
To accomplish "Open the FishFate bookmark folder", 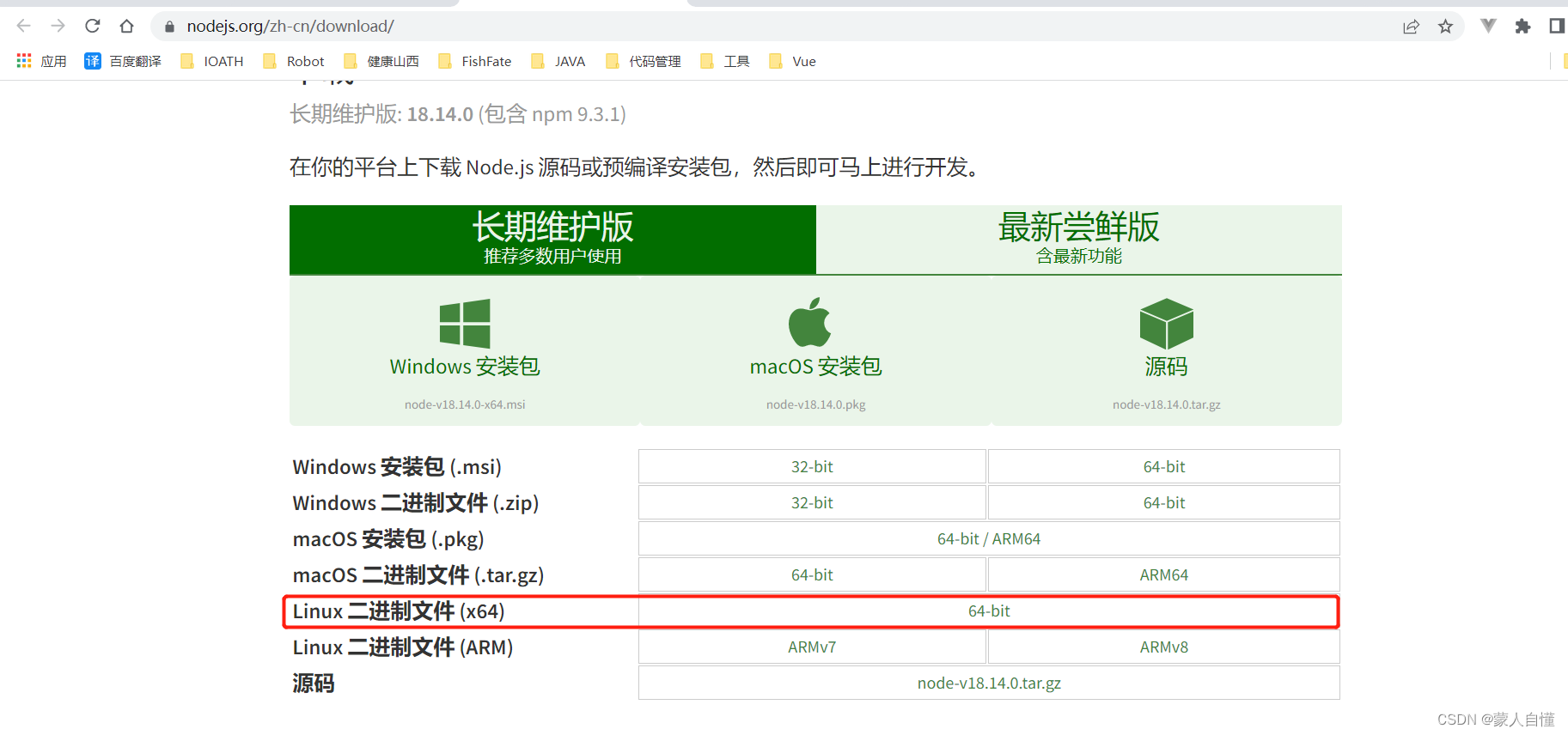I will [474, 61].
